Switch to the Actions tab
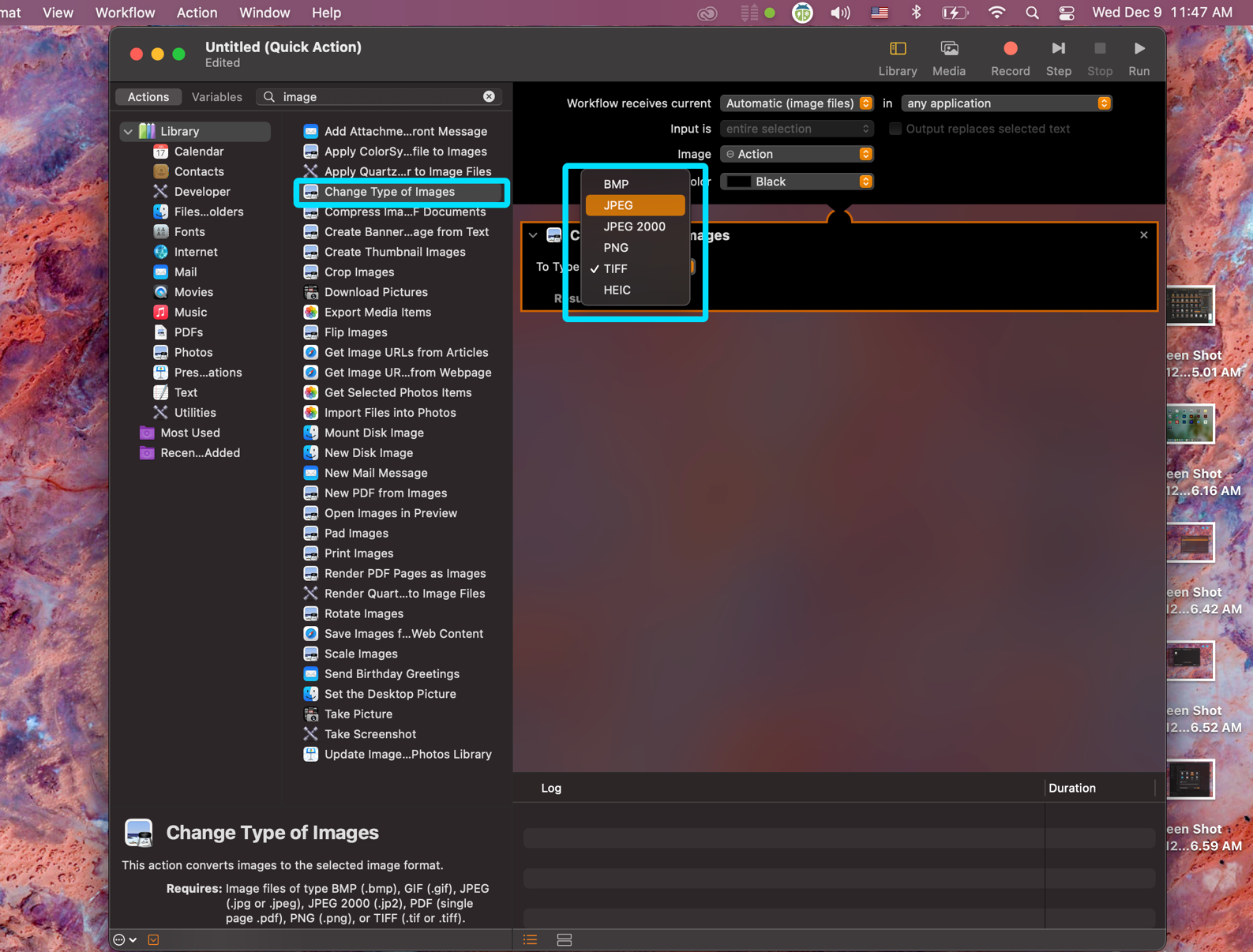 (148, 96)
